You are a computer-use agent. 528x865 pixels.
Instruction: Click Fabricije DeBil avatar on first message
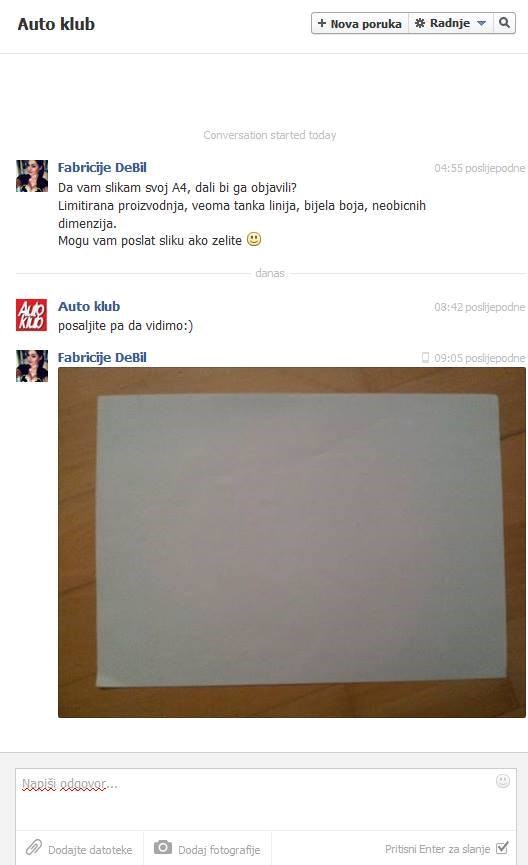coord(31,176)
